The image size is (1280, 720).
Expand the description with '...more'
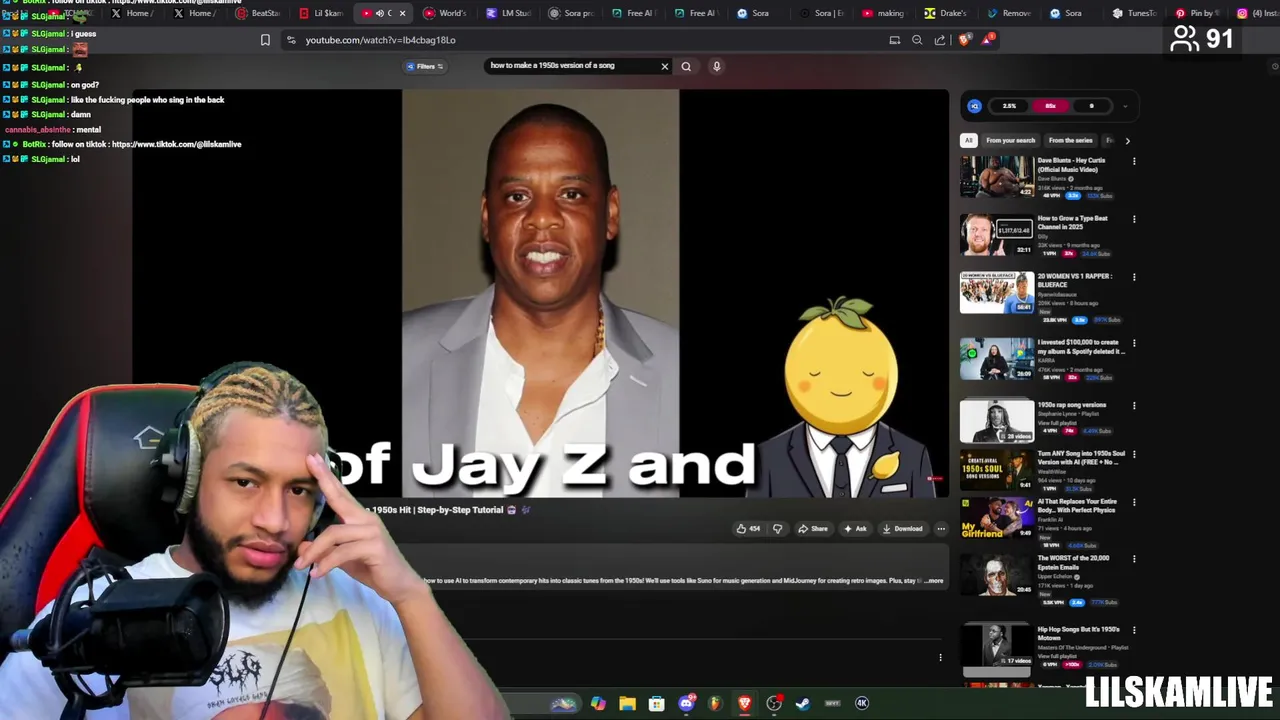[x=934, y=580]
